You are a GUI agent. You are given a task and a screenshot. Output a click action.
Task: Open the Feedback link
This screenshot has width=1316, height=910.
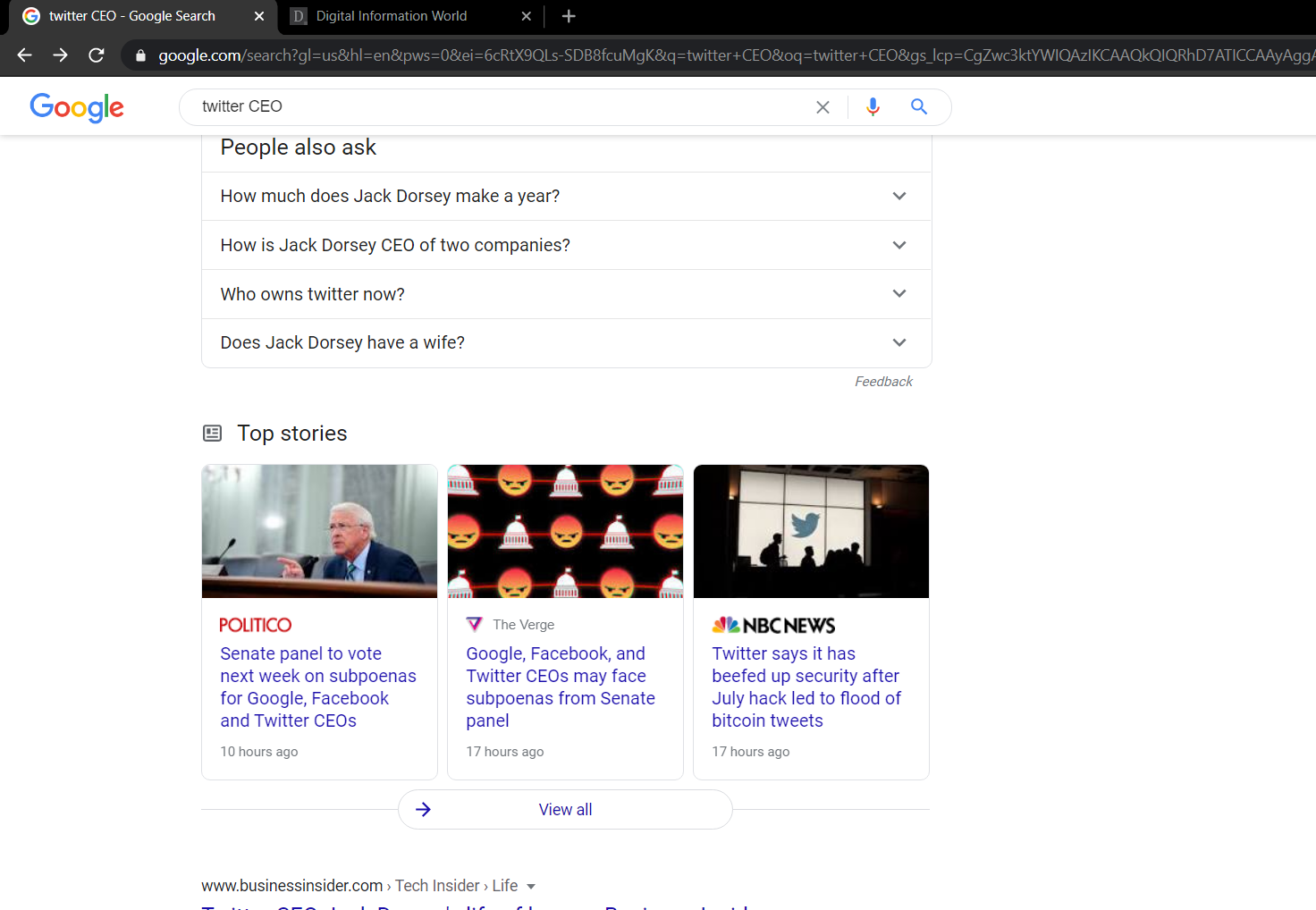[x=882, y=381]
